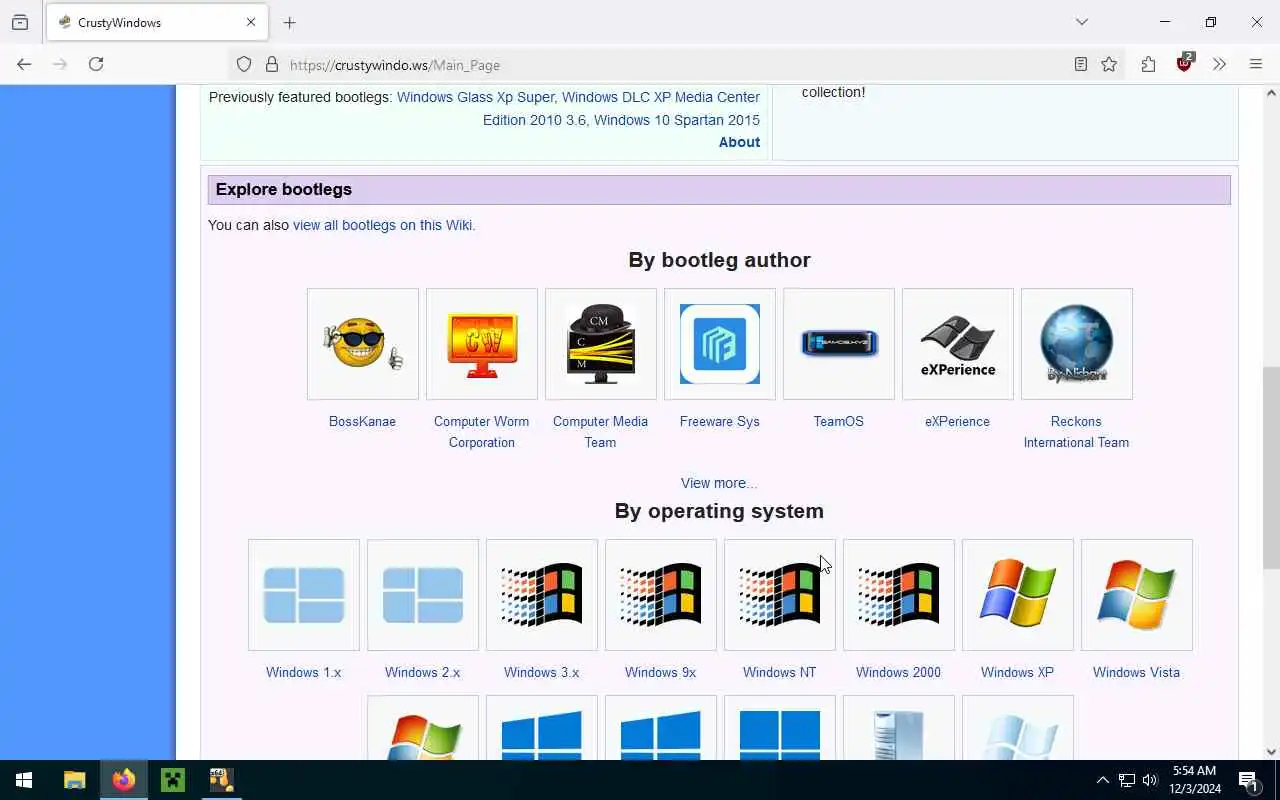The height and width of the screenshot is (800, 1280).
Task: Open the Reckons International Team globe icon
Action: (x=1077, y=344)
